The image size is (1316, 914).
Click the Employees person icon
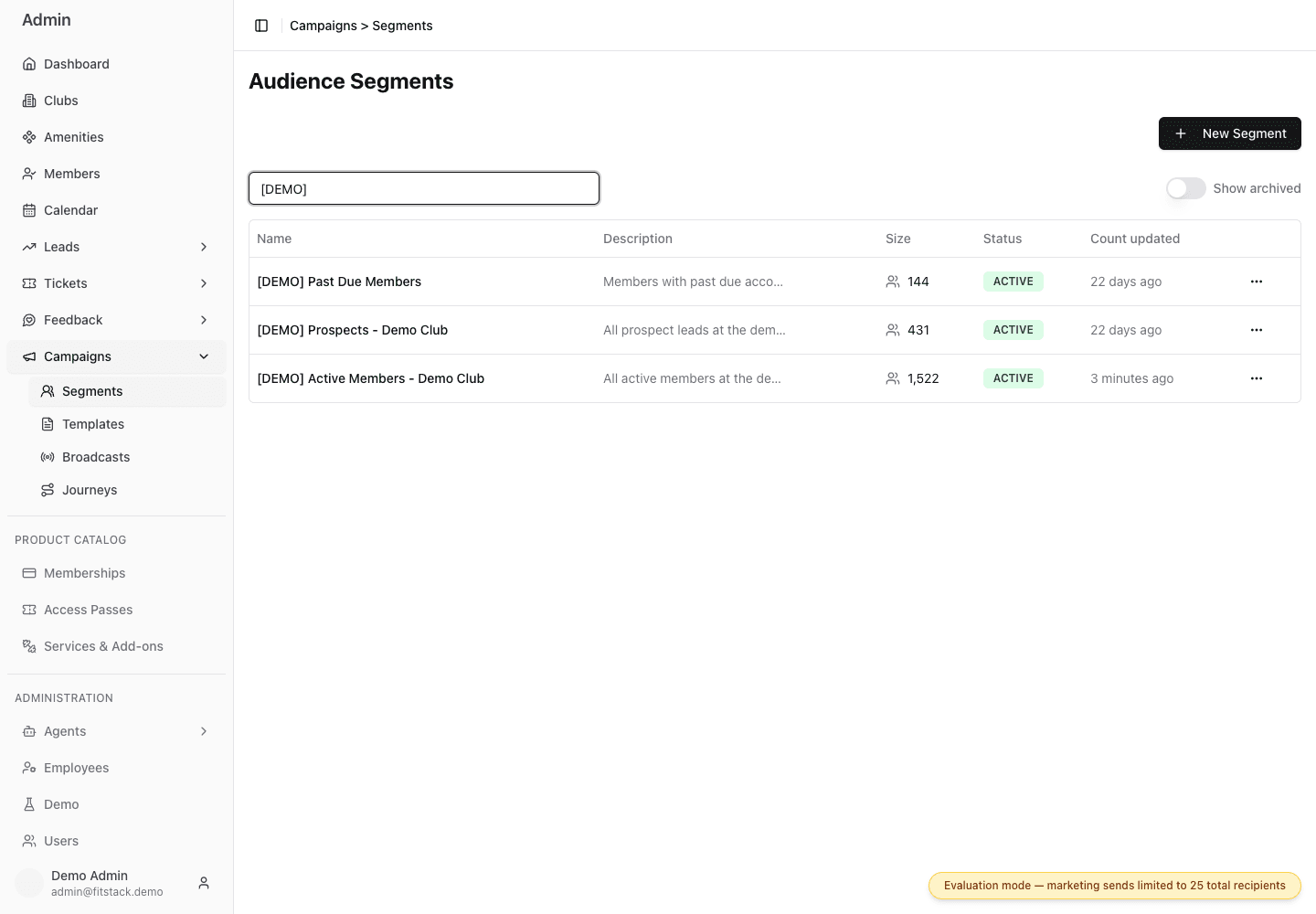click(29, 768)
